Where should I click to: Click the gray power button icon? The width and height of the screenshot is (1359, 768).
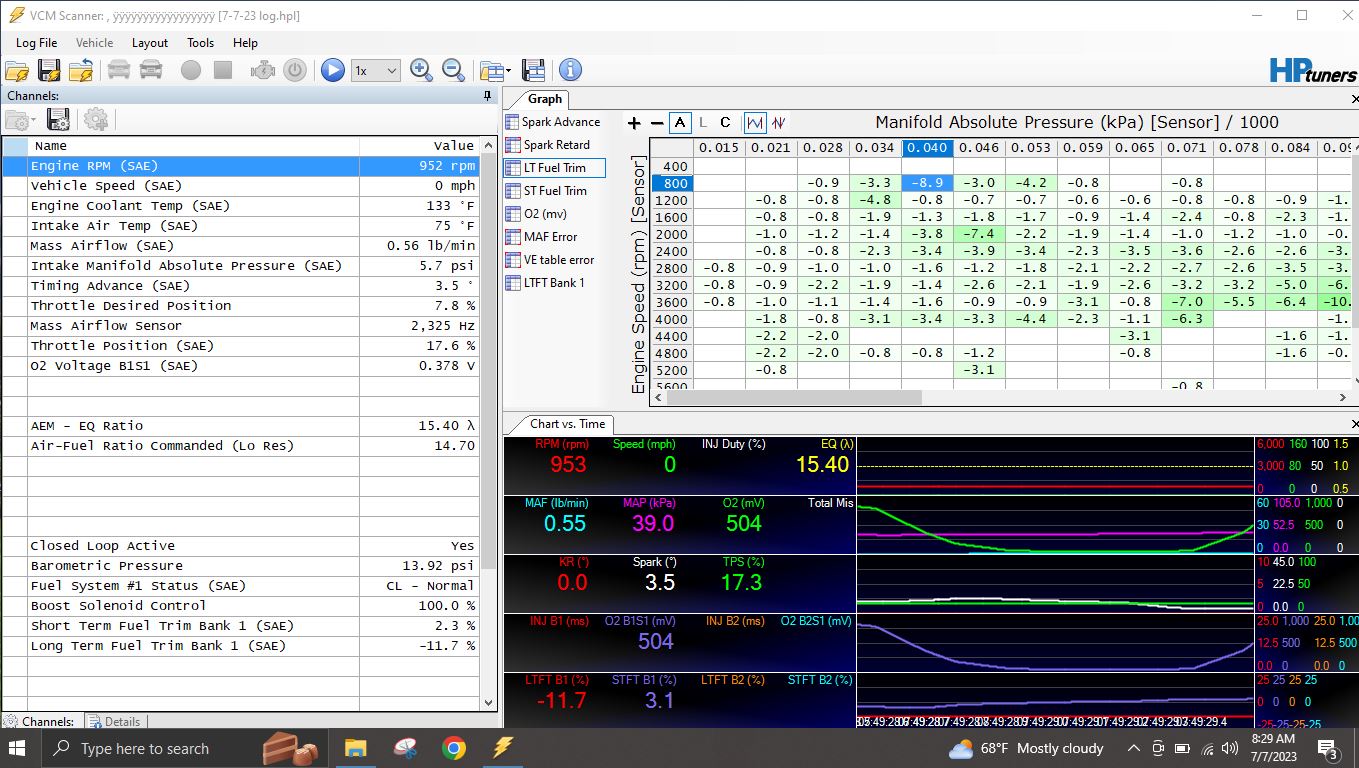(294, 70)
